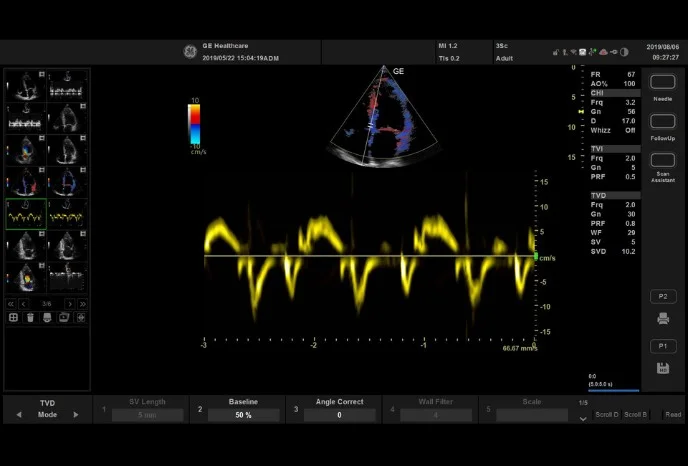Click the grid layout icon below the thumbnails
This screenshot has width=688, height=466.
click(x=13, y=317)
